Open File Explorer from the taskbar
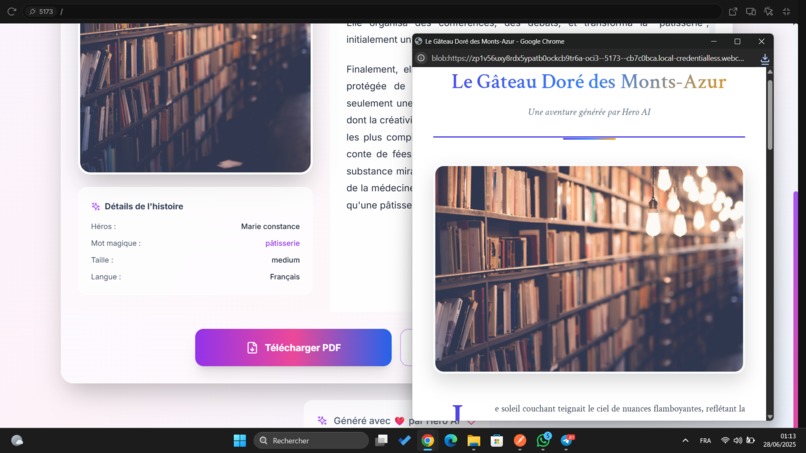This screenshot has height=453, width=806. pyautogui.click(x=473, y=441)
